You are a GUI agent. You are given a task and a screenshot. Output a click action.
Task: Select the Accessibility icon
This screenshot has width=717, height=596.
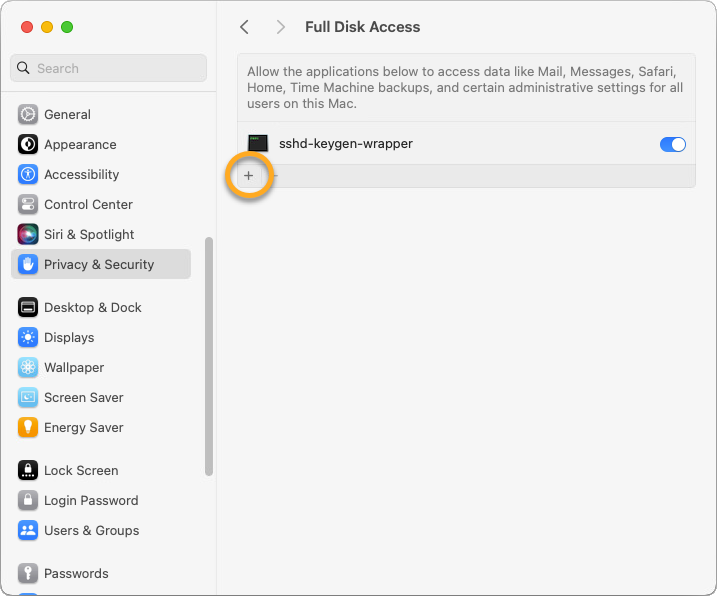(x=28, y=175)
